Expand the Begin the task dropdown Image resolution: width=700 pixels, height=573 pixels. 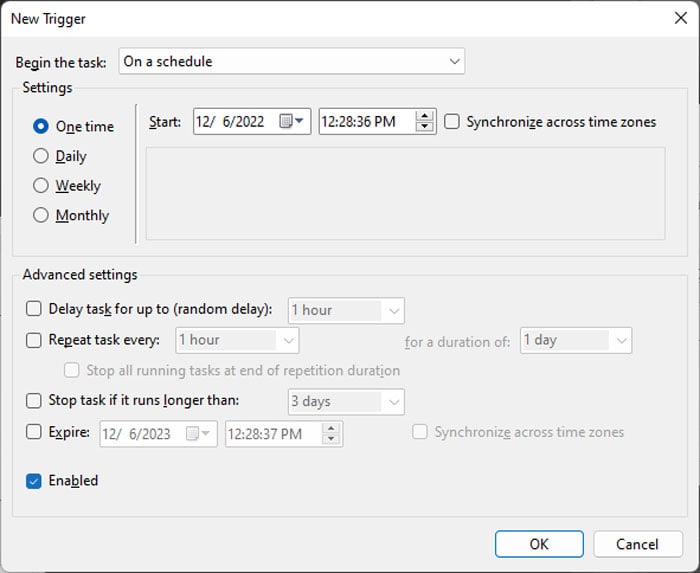292,61
